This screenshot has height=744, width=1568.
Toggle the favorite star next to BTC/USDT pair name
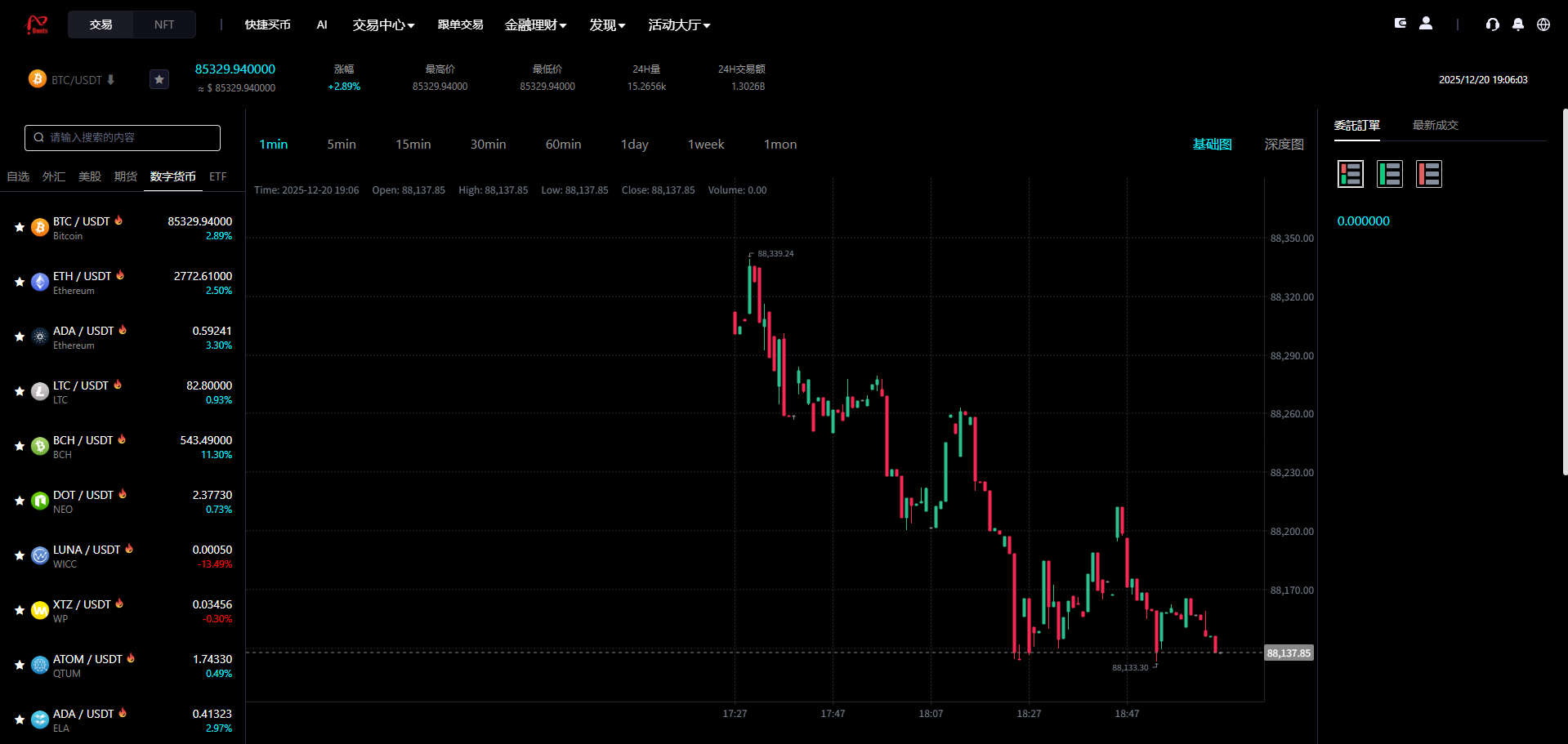click(159, 79)
